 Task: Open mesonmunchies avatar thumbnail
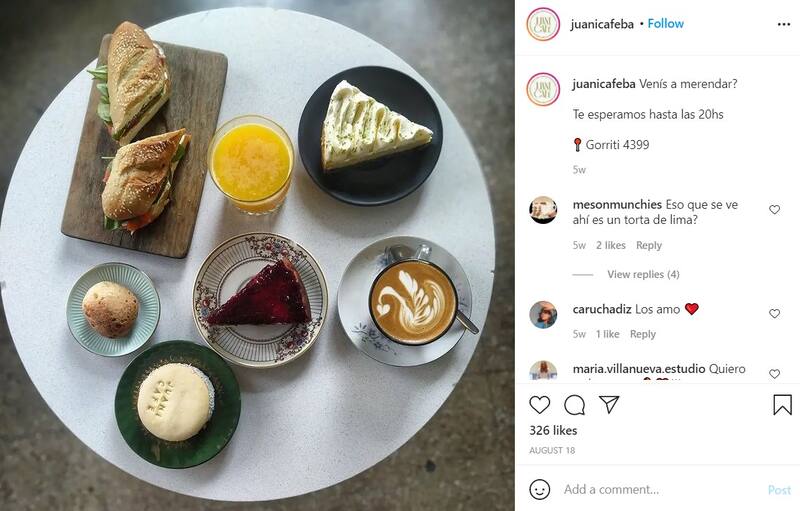(x=543, y=210)
